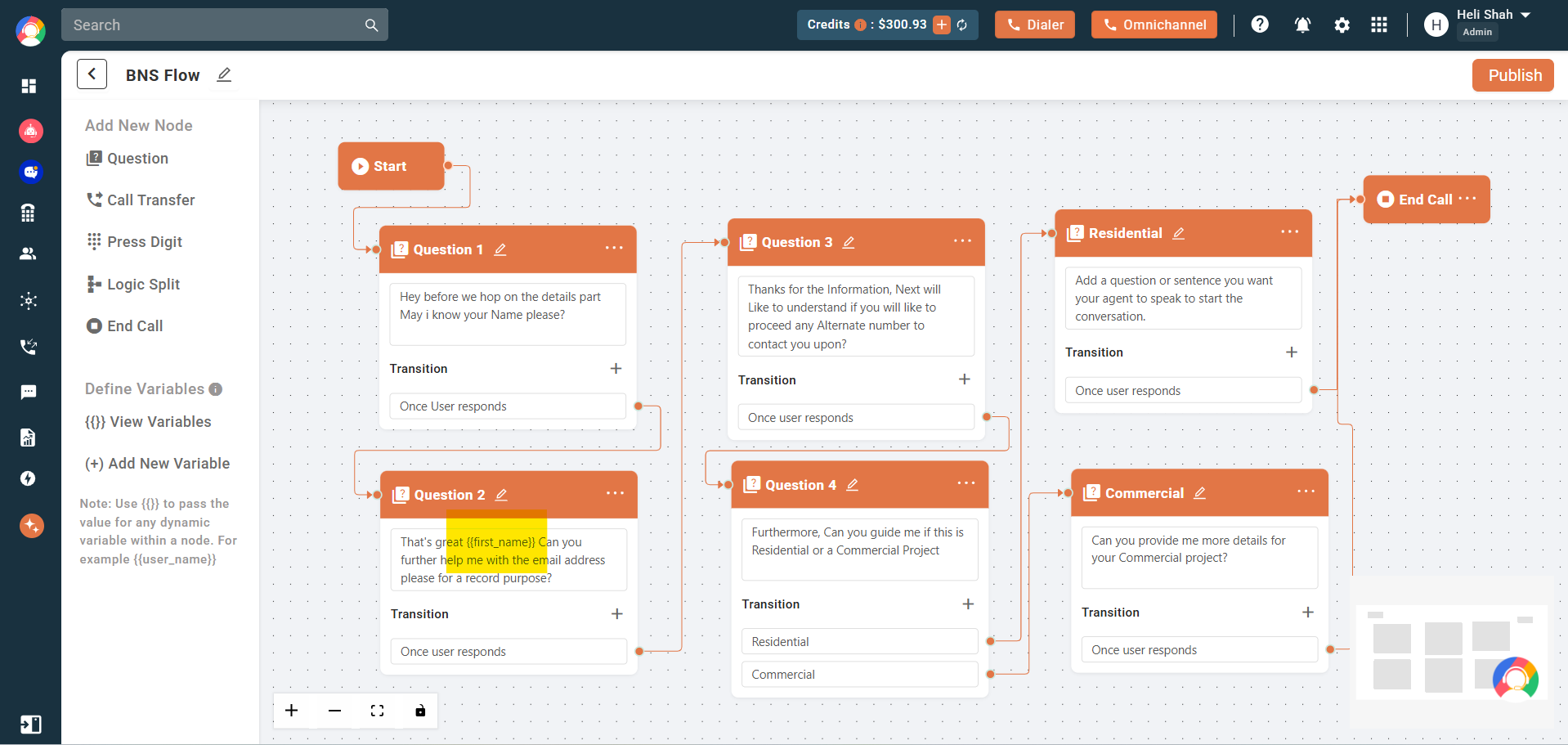The height and width of the screenshot is (745, 1568).
Task: Add a transition to the Commercial node
Action: [x=1308, y=613]
